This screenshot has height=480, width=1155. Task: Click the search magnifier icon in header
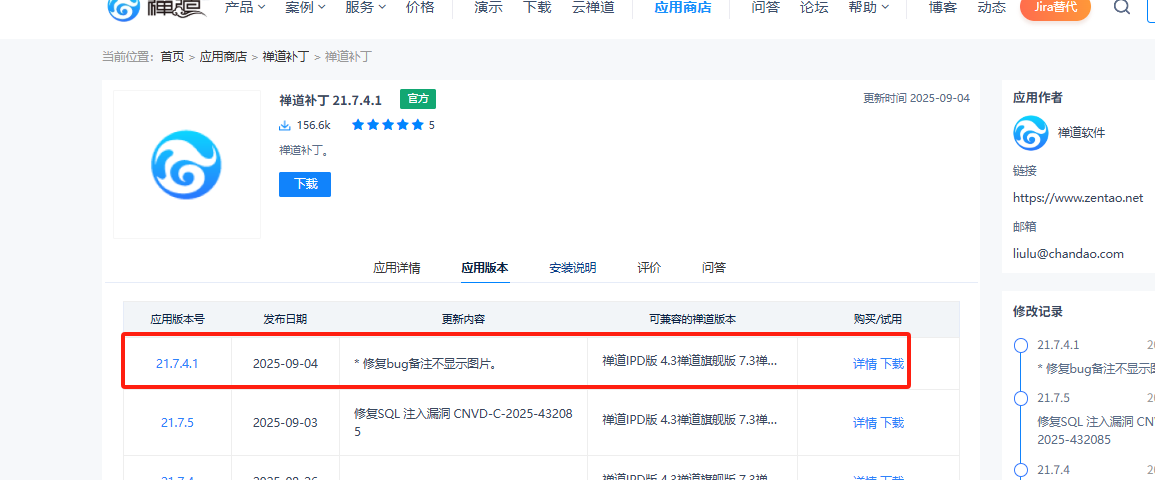point(1122,7)
